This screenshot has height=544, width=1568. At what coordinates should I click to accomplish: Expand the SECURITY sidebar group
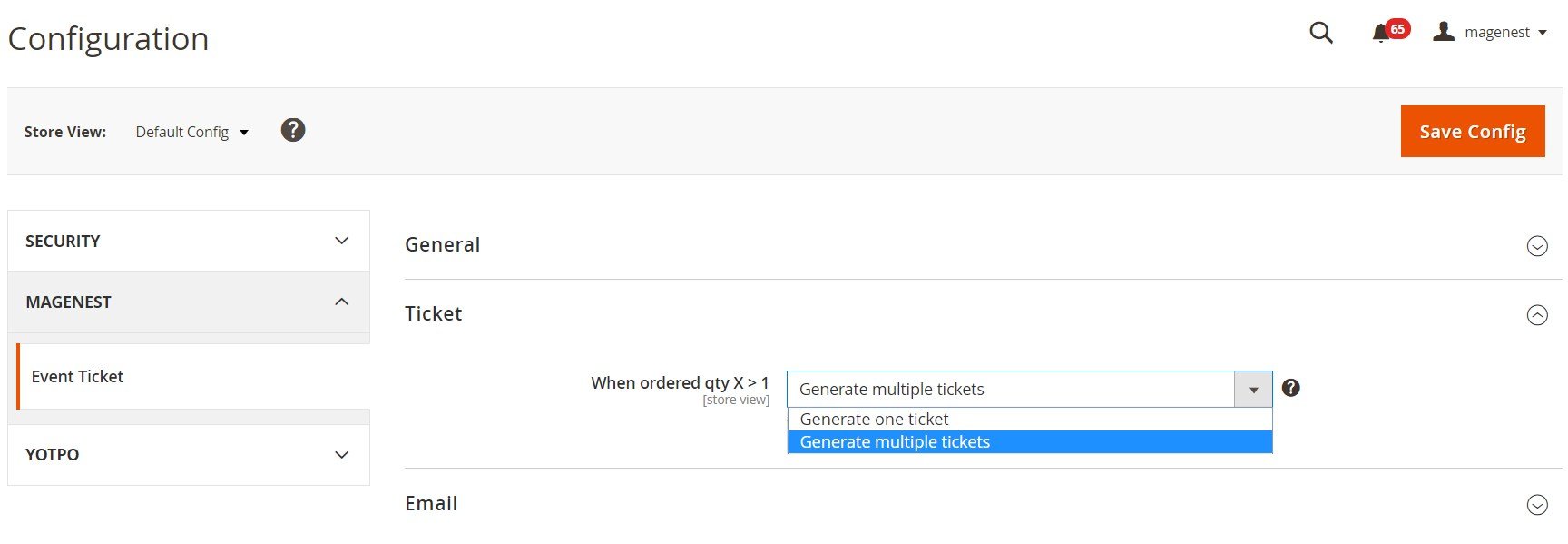point(189,241)
